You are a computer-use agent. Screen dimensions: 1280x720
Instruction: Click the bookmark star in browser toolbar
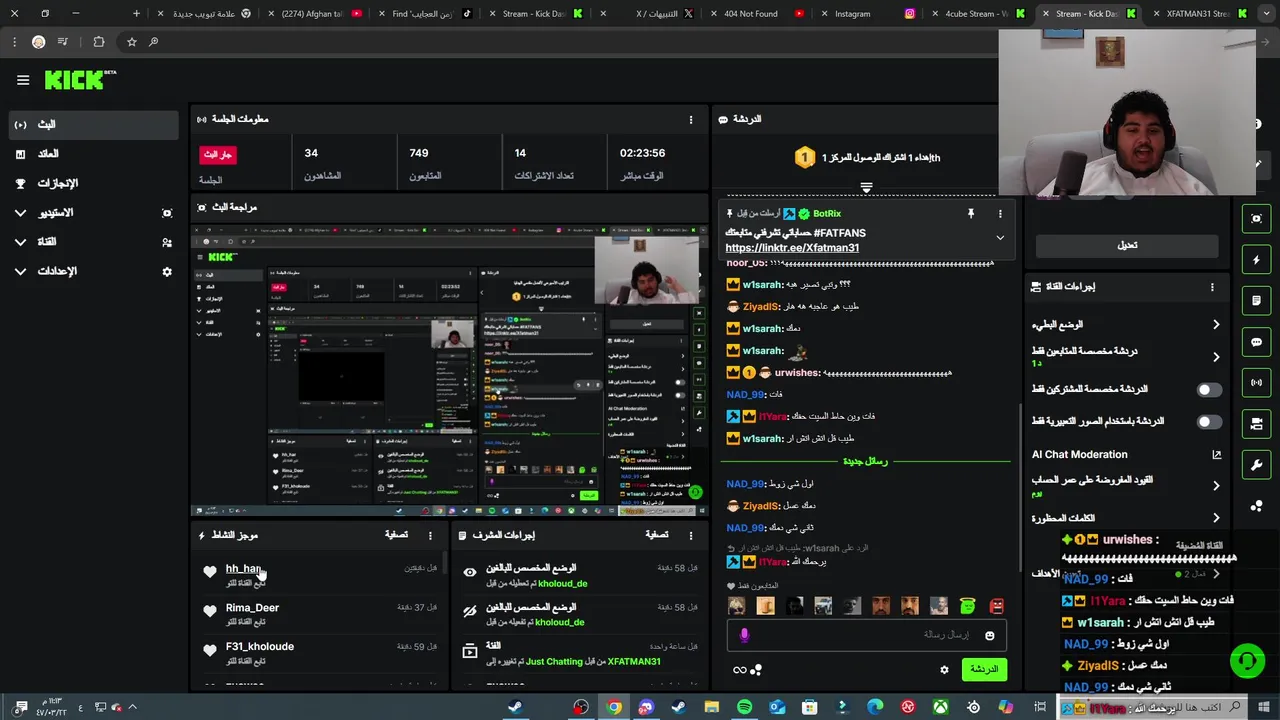pyautogui.click(x=131, y=42)
